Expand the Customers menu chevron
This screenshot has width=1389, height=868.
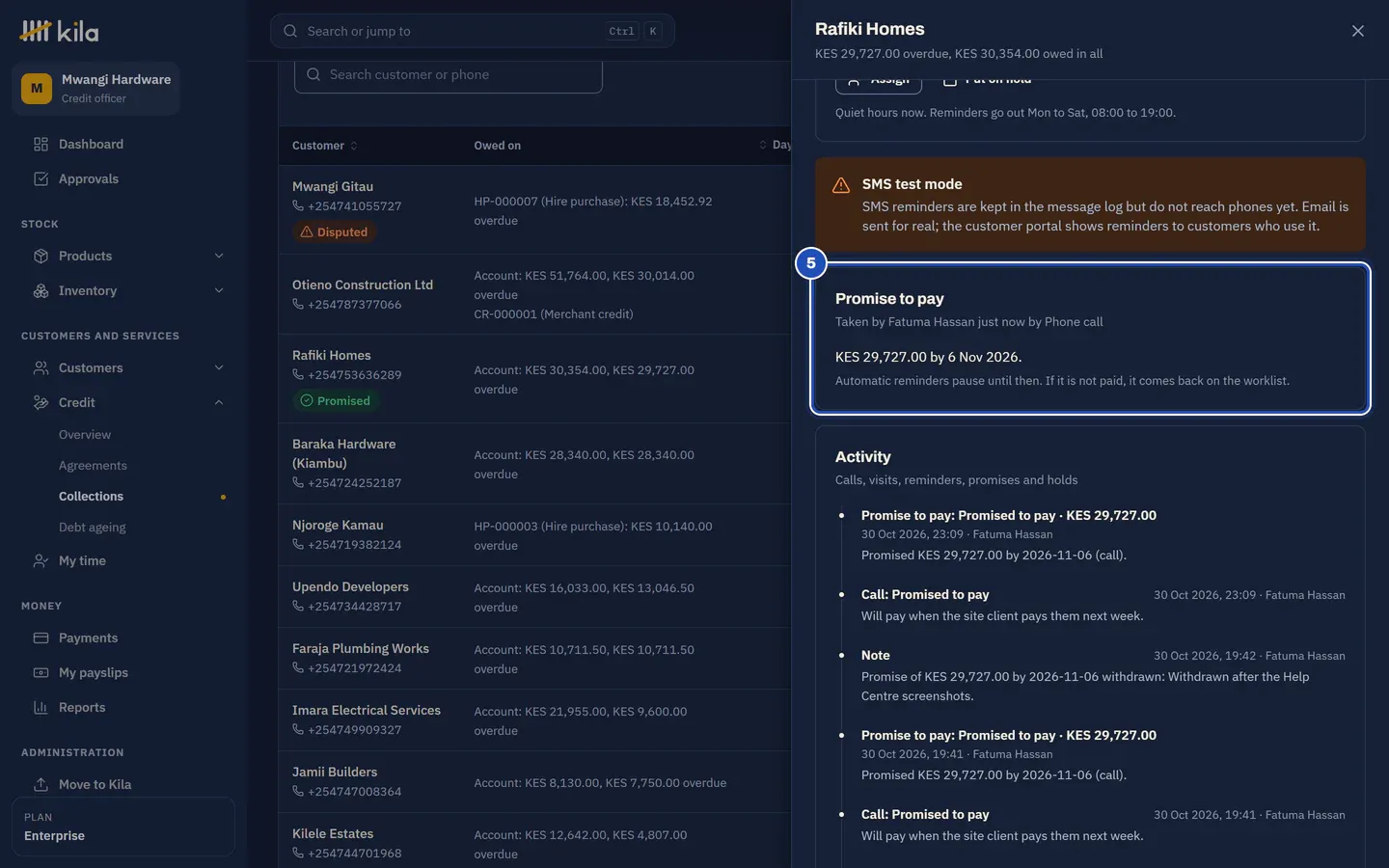point(219,367)
